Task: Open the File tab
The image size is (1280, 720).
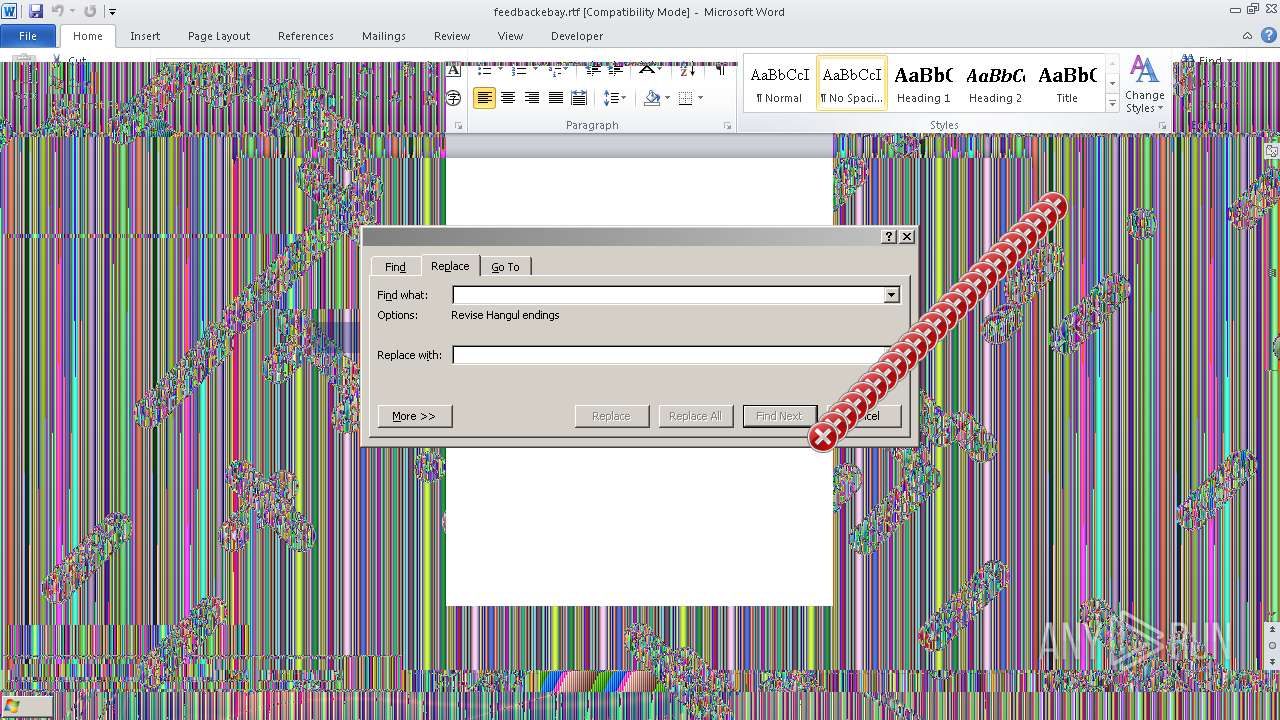Action: click(28, 36)
